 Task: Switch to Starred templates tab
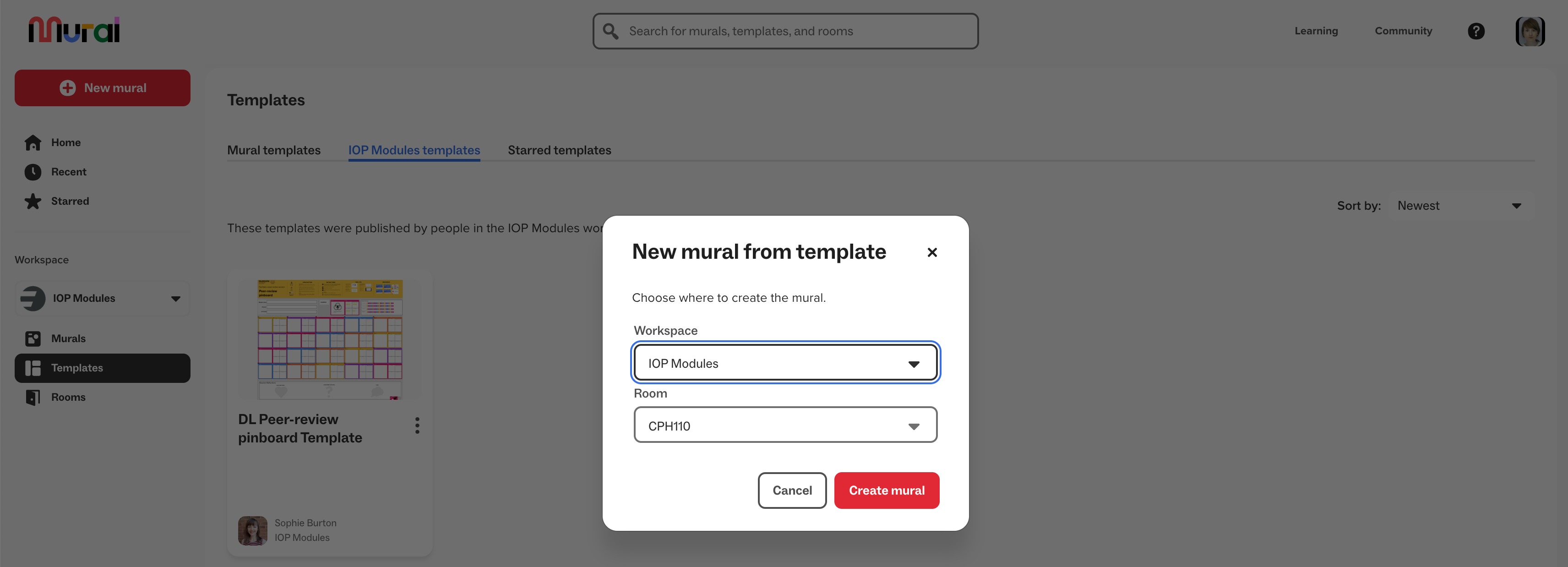pos(559,150)
